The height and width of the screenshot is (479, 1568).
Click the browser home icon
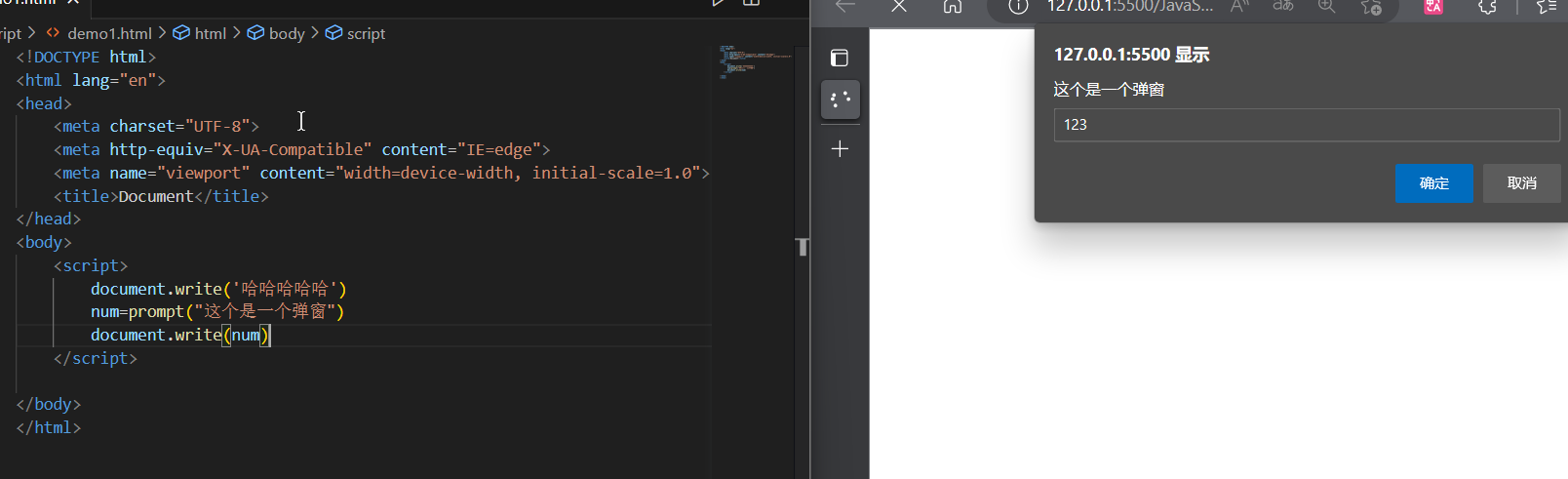coord(952,7)
